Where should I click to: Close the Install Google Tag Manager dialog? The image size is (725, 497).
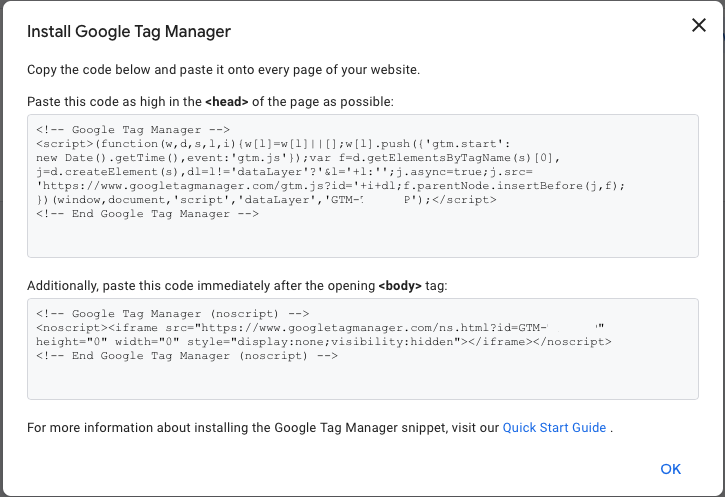(699, 25)
